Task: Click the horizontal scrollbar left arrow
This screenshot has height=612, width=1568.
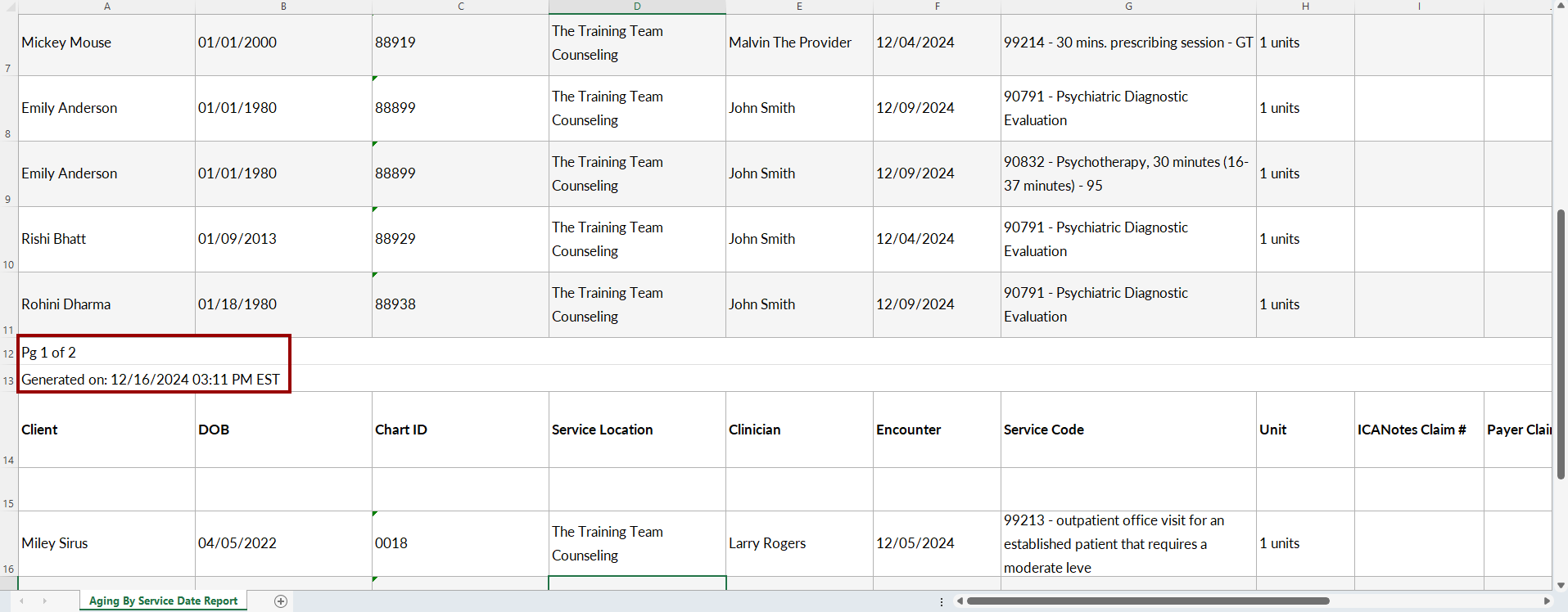Action: [x=960, y=601]
